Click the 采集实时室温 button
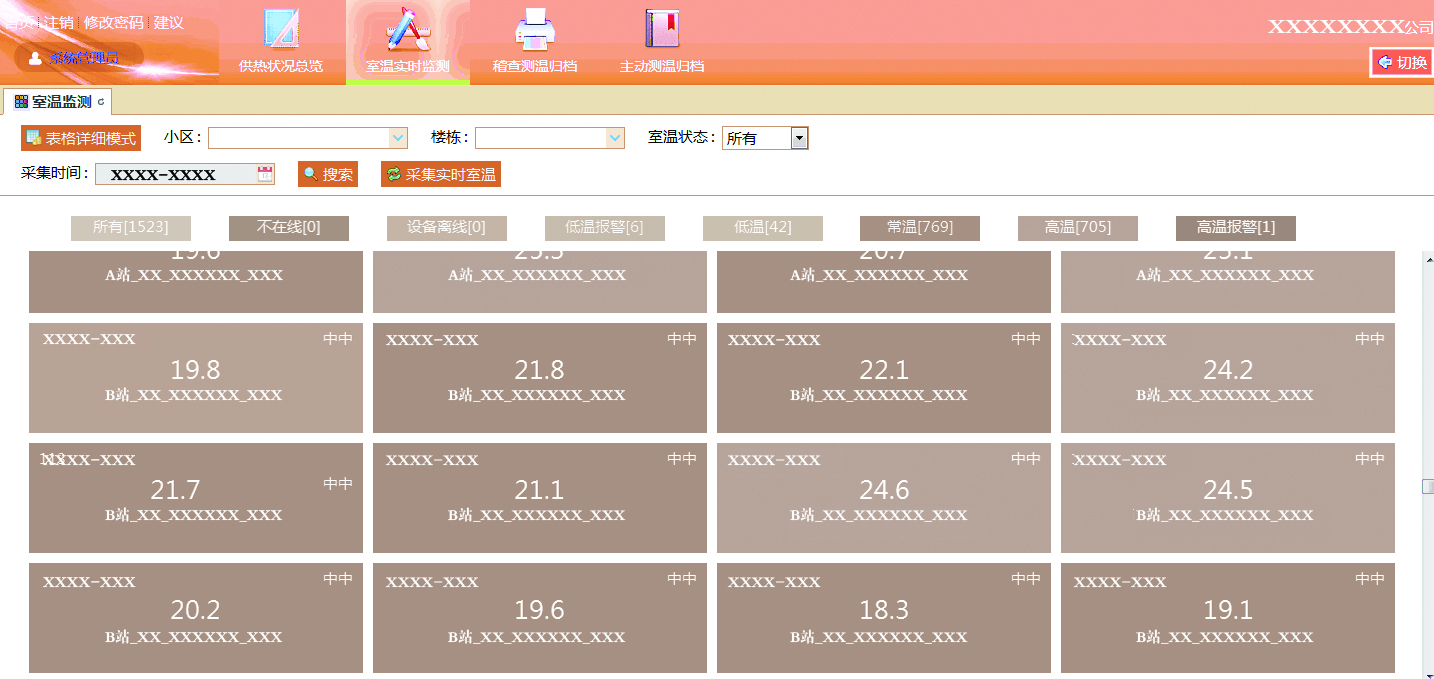The width and height of the screenshot is (1434, 679). pos(441,174)
